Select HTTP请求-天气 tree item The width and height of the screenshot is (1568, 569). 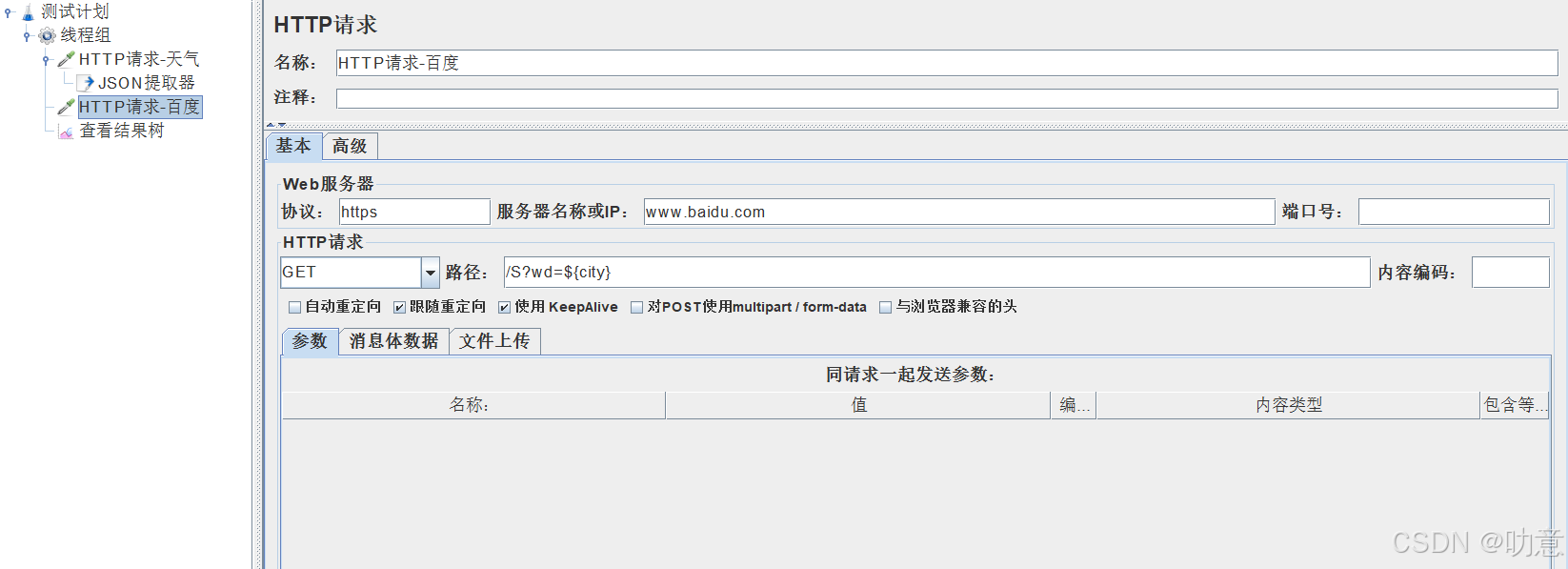point(139,59)
